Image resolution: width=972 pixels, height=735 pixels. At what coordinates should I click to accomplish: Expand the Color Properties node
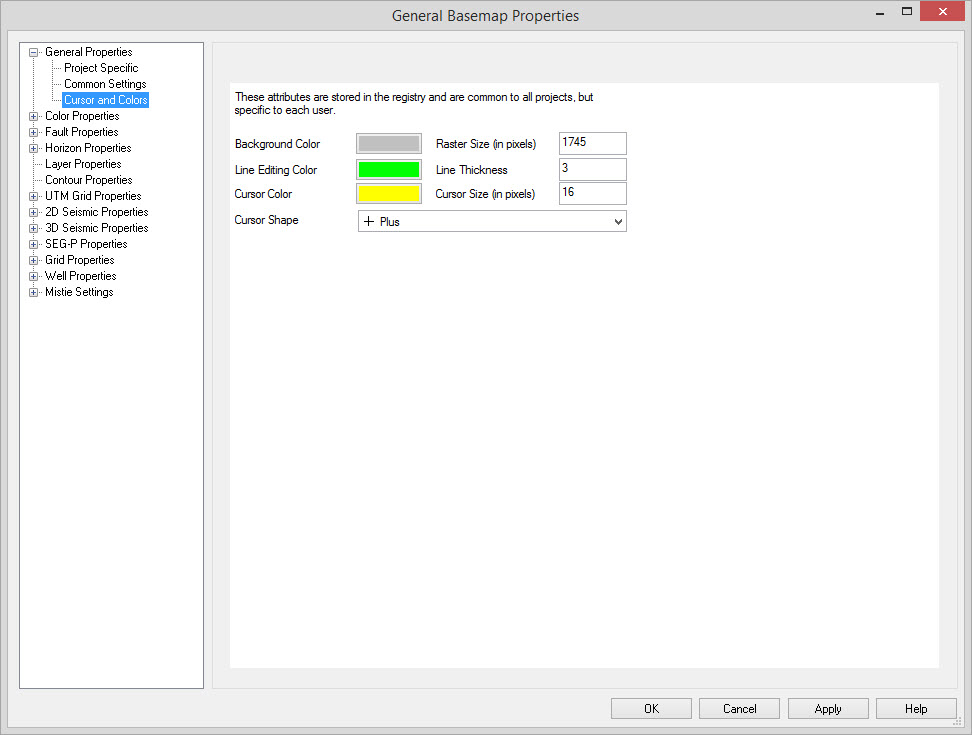(x=34, y=116)
